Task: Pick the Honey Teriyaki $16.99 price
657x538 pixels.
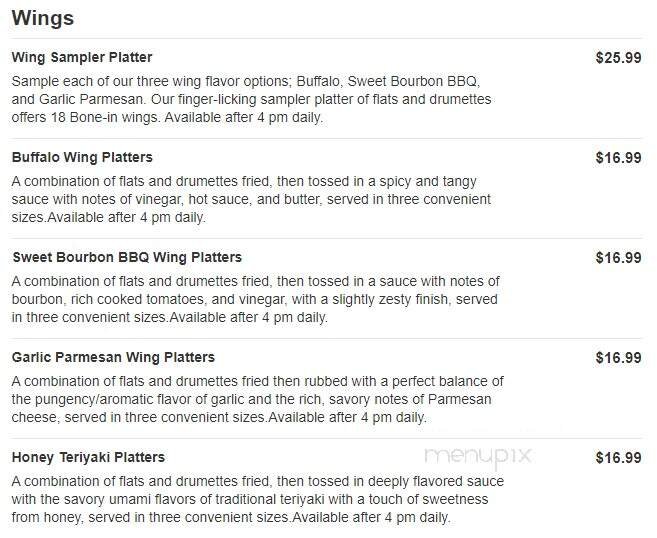Action: (x=618, y=457)
